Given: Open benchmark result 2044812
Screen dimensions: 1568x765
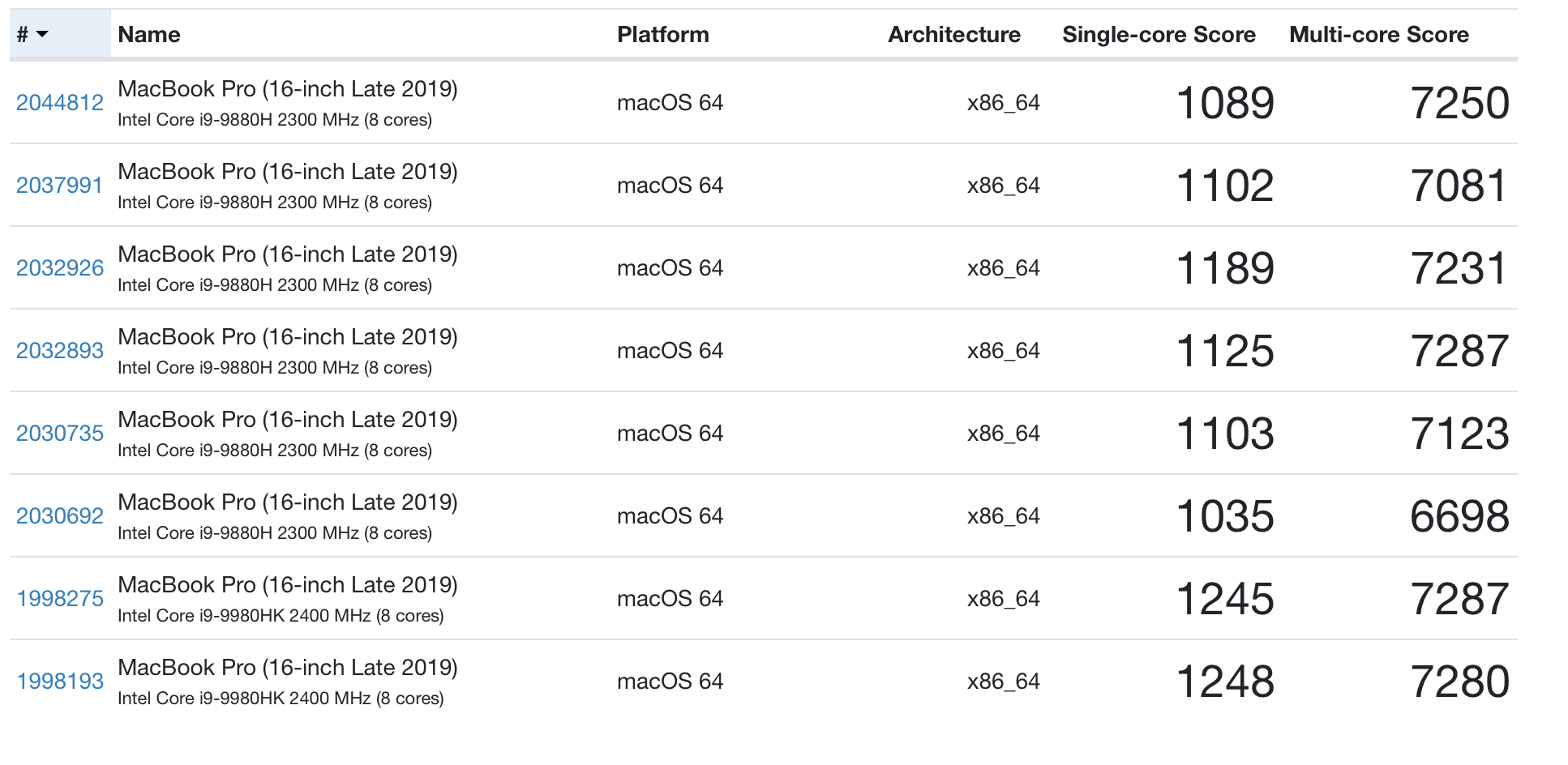Looking at the screenshot, I should click(x=60, y=103).
